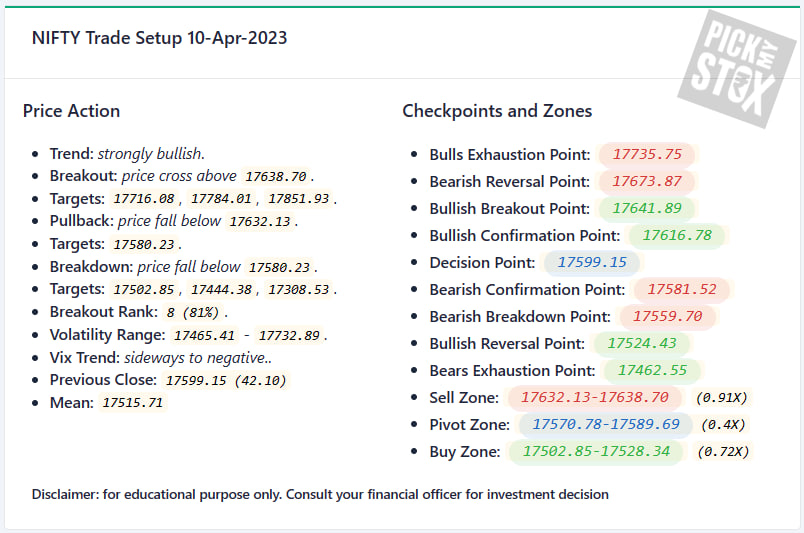Click breakout price value 17638.70
The image size is (804, 533).
[x=276, y=176]
